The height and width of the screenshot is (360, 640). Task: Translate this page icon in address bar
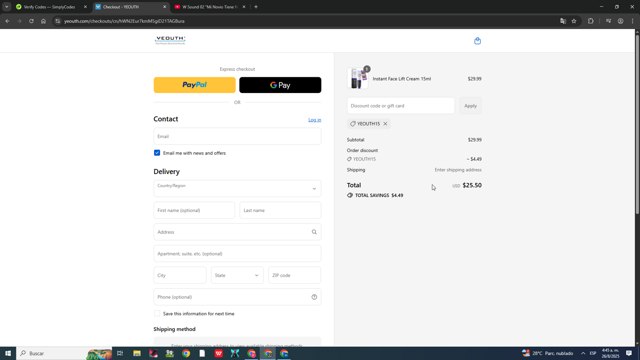tap(563, 21)
